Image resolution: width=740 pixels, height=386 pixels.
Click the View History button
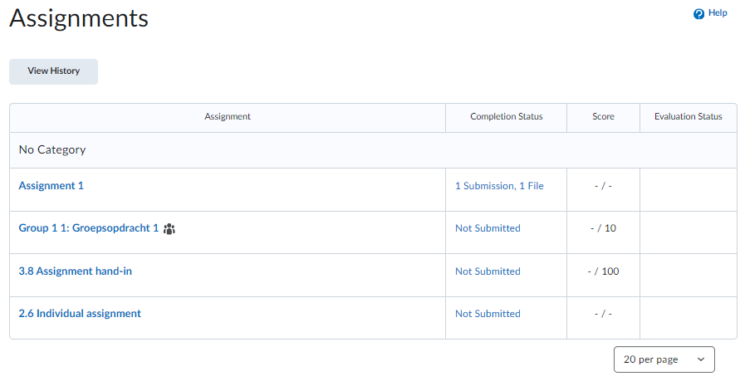(x=53, y=71)
